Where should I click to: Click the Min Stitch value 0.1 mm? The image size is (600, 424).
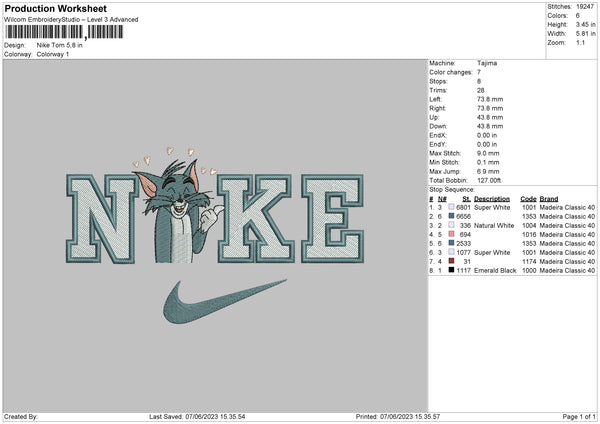click(x=488, y=162)
